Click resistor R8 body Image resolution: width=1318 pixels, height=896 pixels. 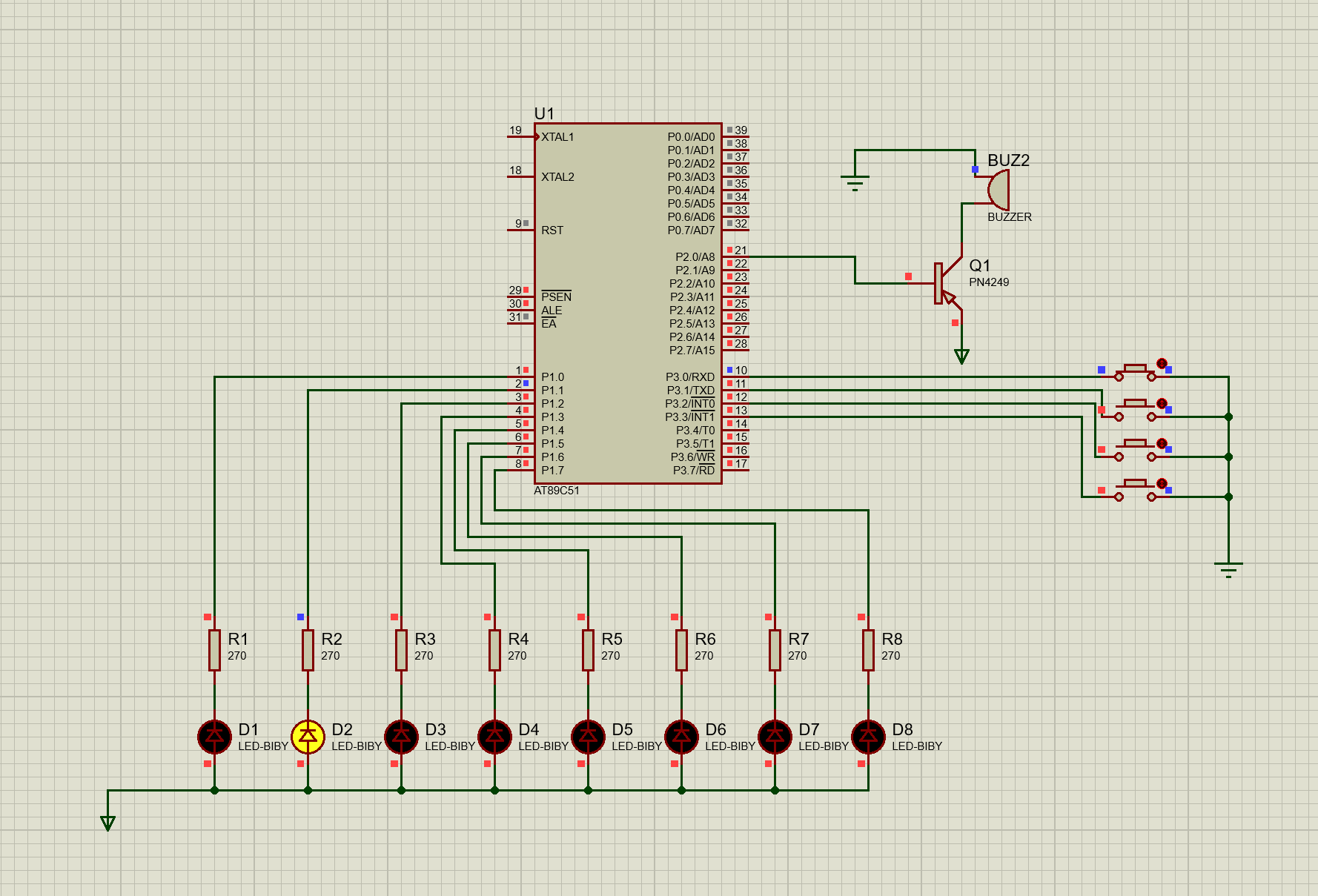coord(868,650)
